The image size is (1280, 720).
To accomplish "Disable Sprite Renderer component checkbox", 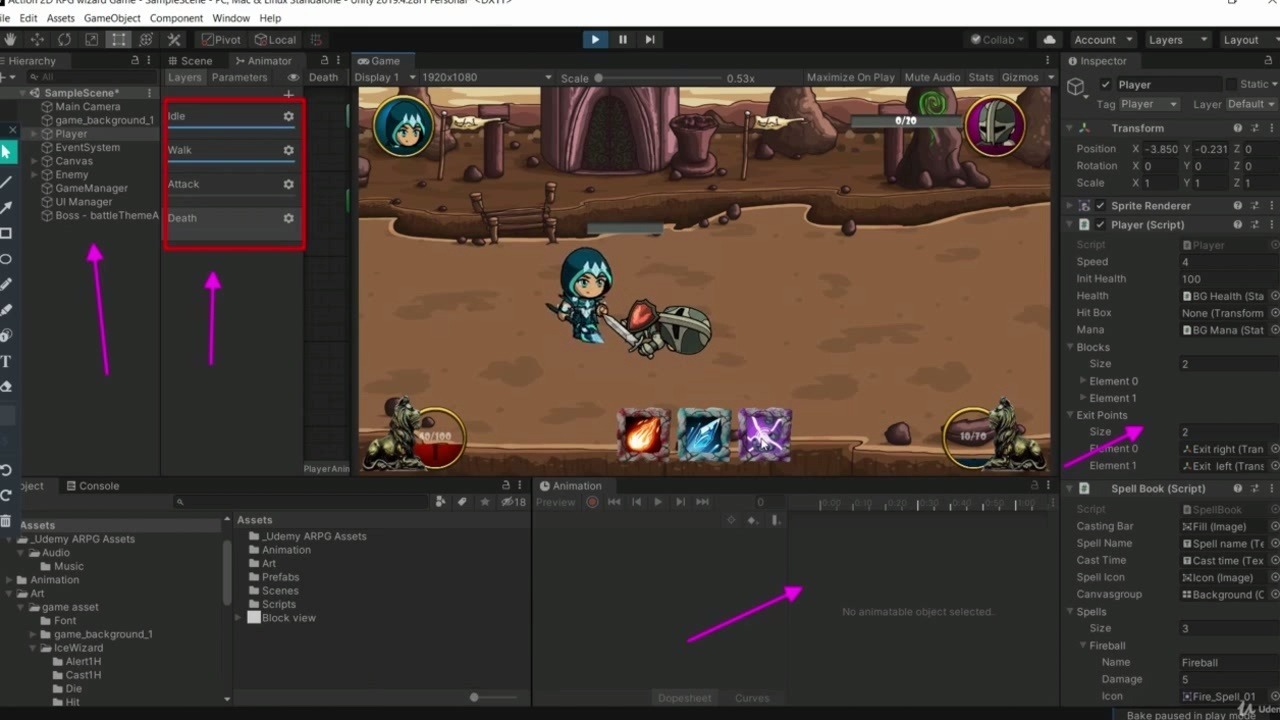I will (x=1100, y=206).
